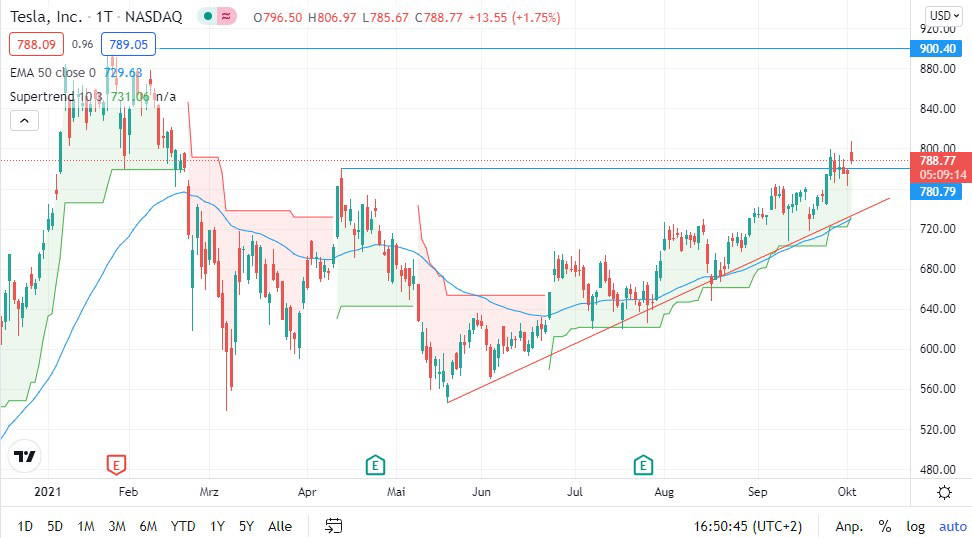Select the YTD time range

(x=183, y=526)
